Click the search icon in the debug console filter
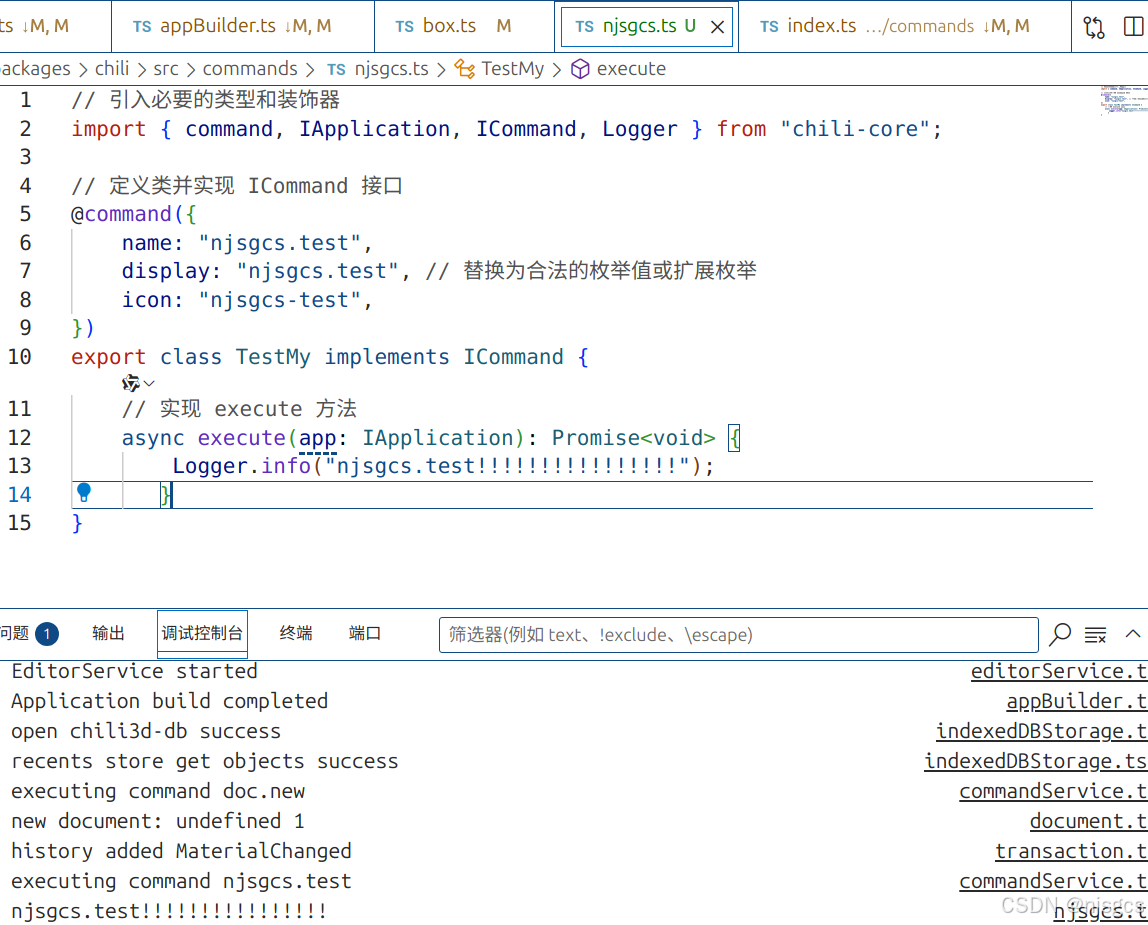The image size is (1148, 925). pyautogui.click(x=1059, y=634)
